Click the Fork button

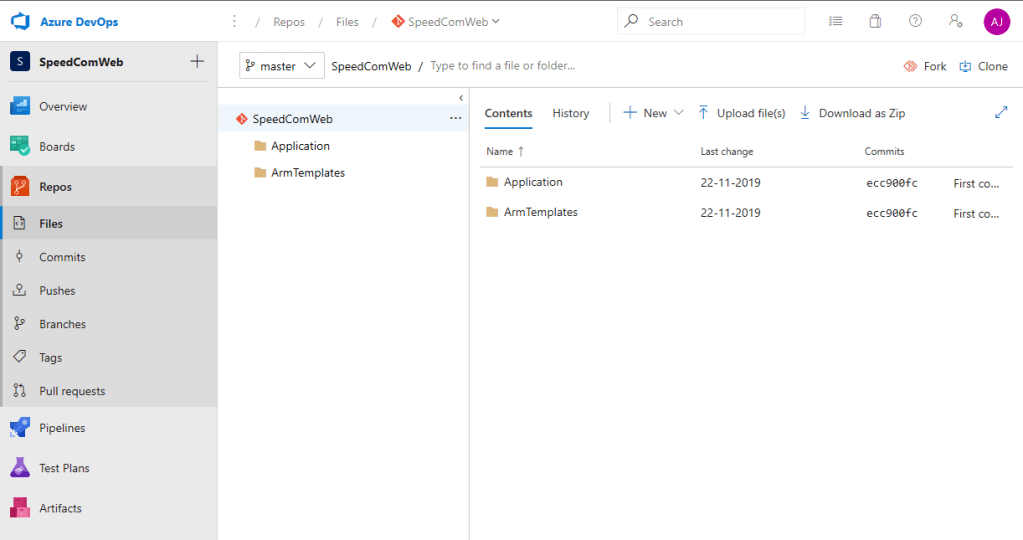point(925,66)
